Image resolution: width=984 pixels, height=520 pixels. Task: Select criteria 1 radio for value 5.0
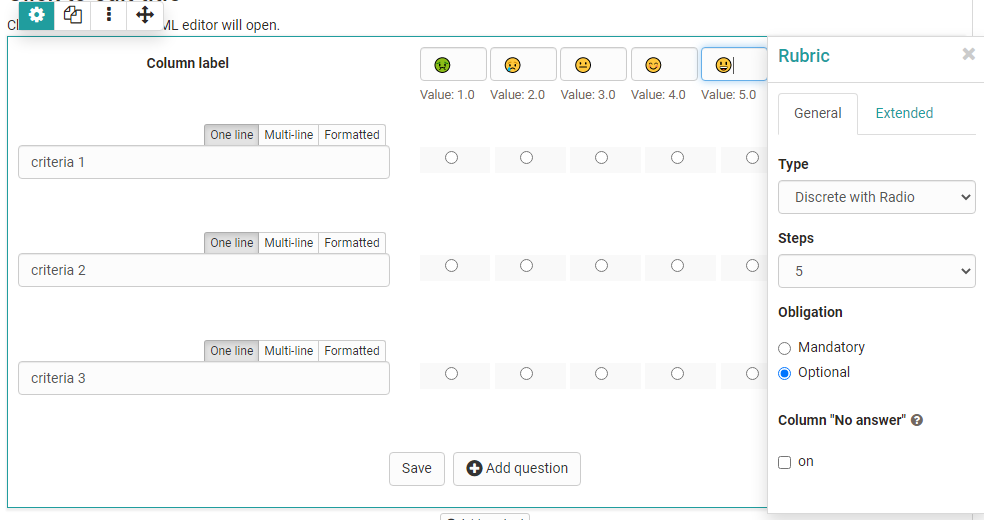coord(752,157)
